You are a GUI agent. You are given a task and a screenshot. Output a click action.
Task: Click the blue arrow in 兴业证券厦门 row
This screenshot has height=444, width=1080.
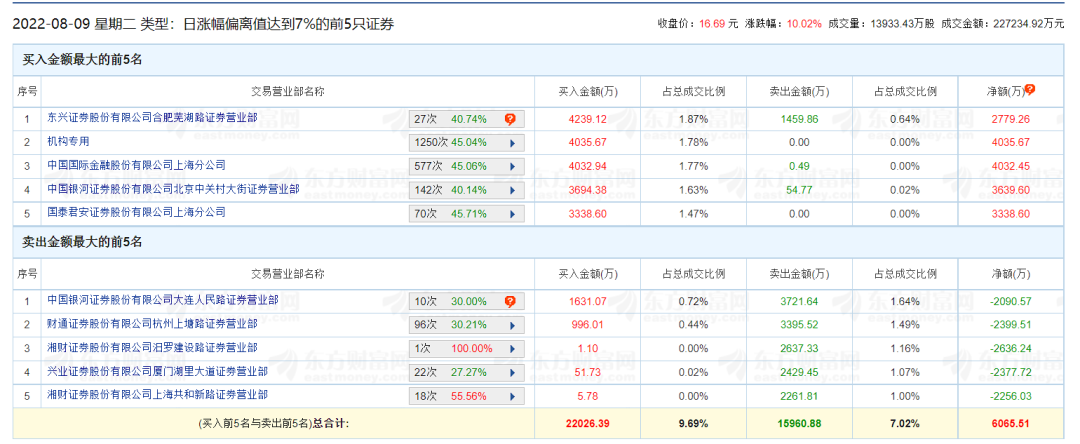click(513, 372)
